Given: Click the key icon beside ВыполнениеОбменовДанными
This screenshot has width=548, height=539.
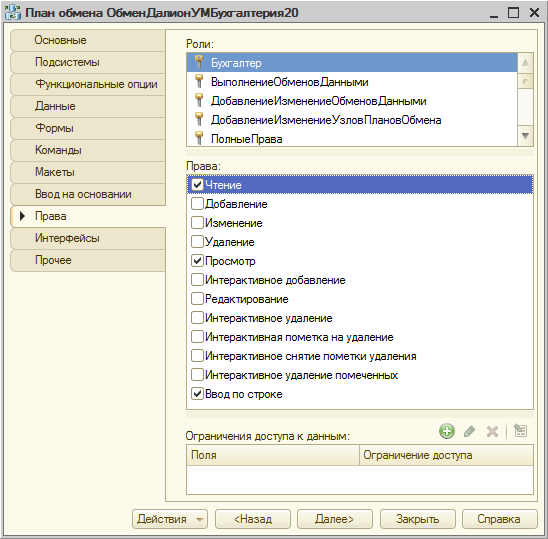Looking at the screenshot, I should (x=199, y=81).
